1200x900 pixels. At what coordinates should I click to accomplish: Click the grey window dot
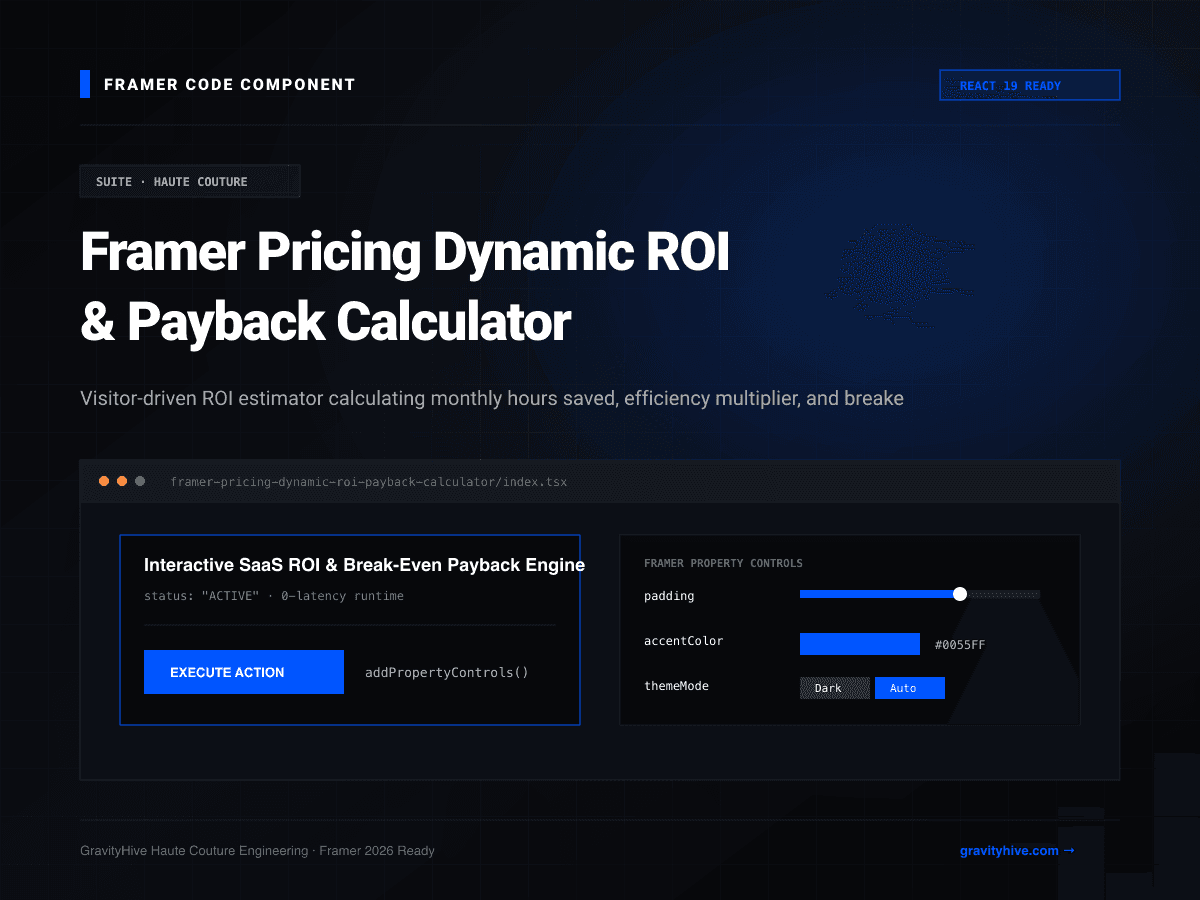pos(140,481)
